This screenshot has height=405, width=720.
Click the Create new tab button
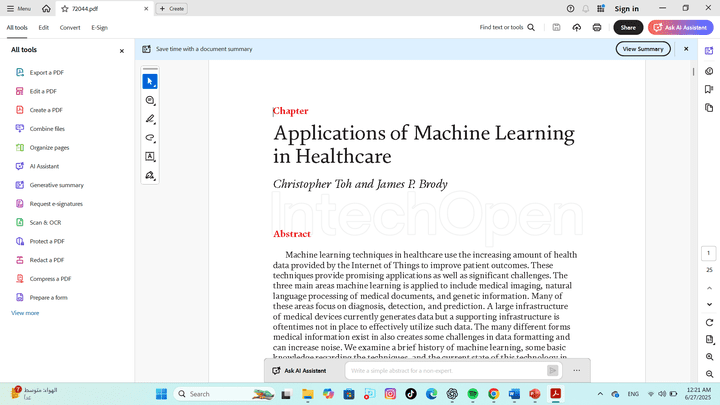tap(172, 9)
